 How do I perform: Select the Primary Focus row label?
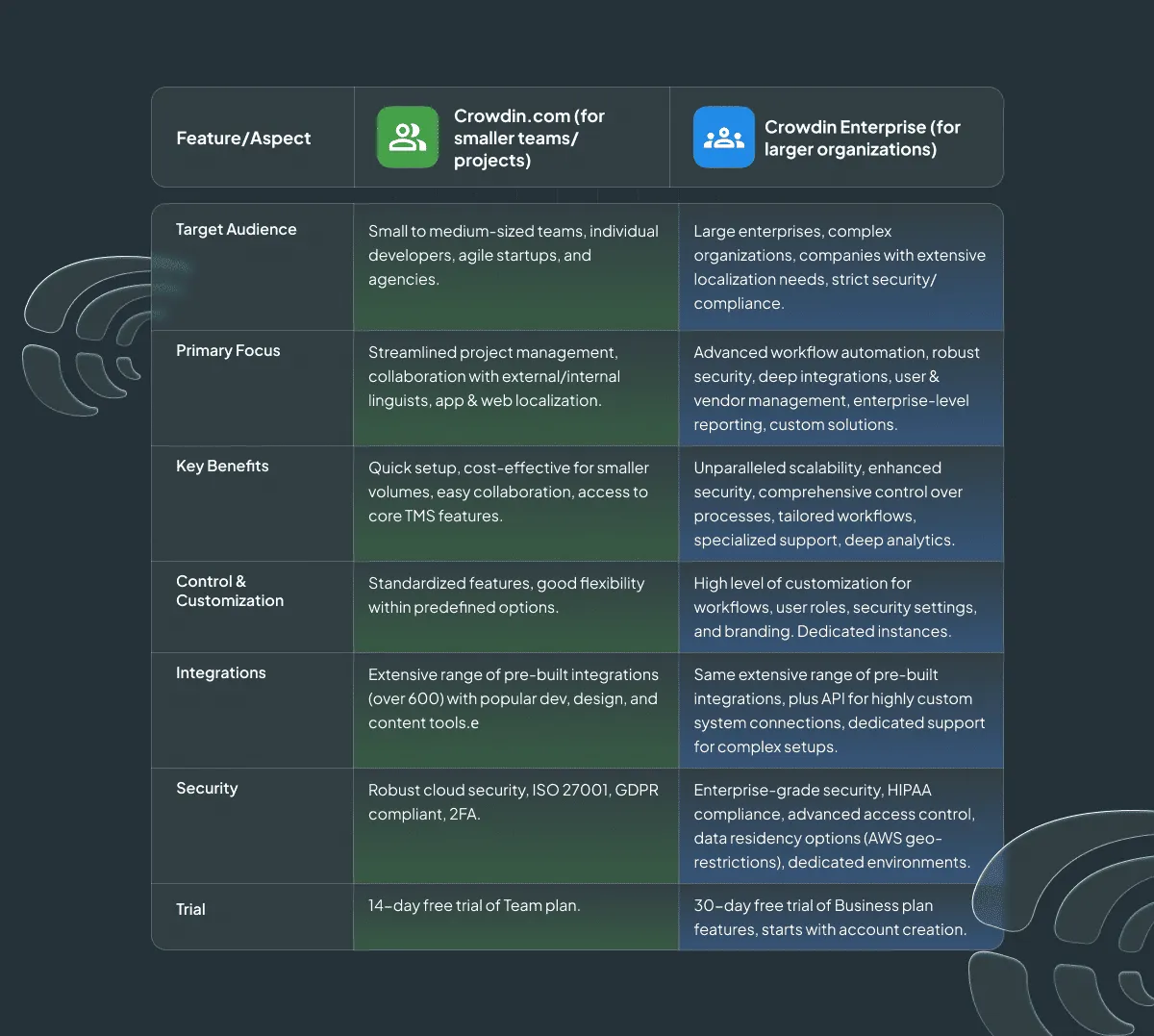(228, 350)
